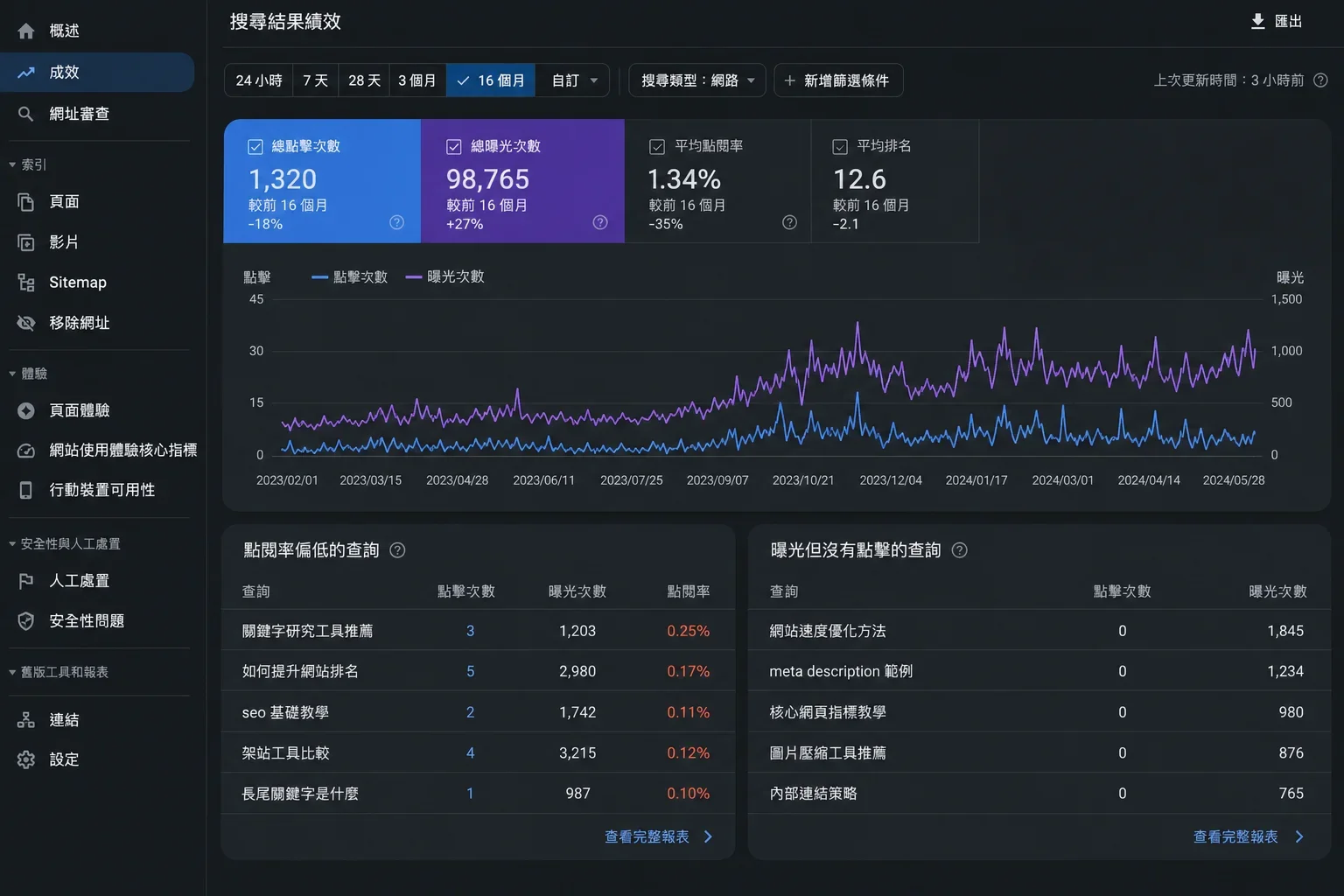This screenshot has height=896, width=1344.
Task: Open the 搜尋類型：網路 dropdown
Action: (x=697, y=80)
